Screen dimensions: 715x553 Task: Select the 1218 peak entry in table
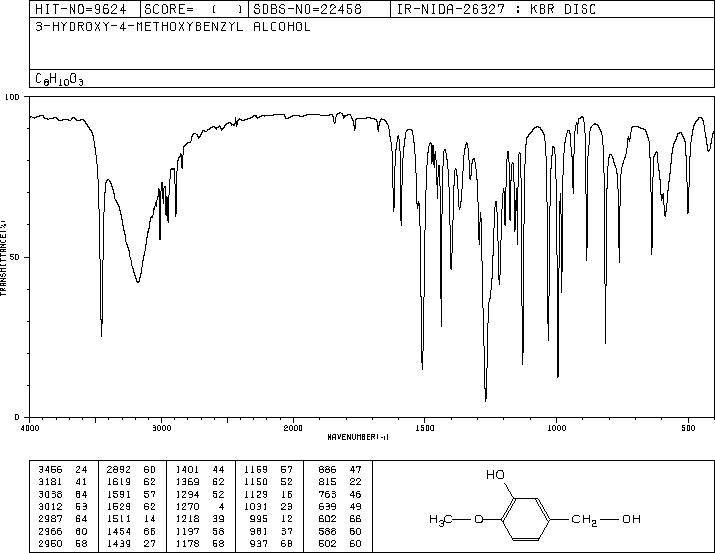coord(200,519)
